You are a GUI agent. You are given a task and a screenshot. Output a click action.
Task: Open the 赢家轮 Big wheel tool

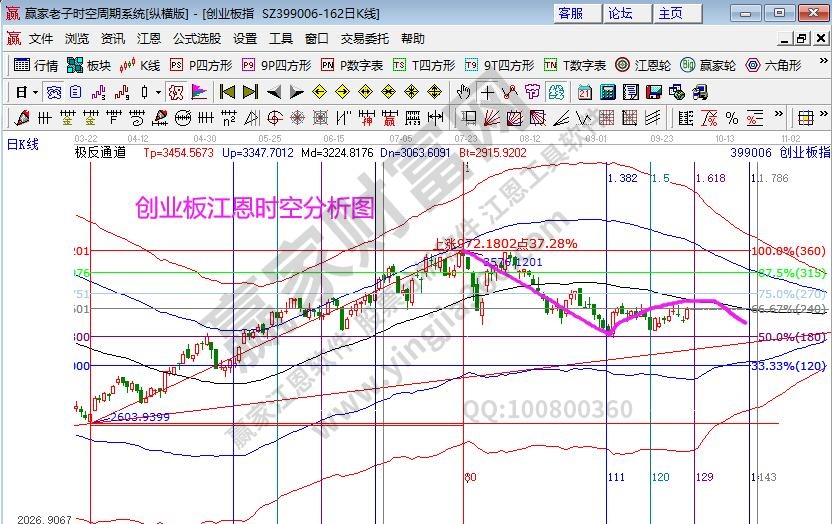[x=707, y=66]
